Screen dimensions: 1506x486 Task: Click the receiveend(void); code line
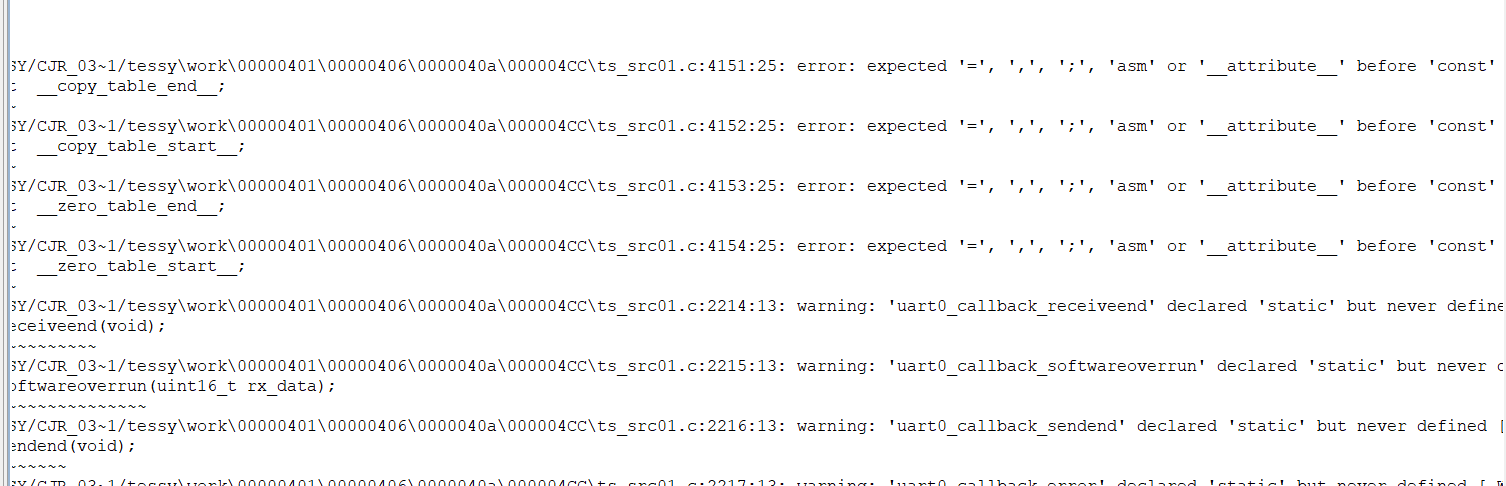[x=87, y=326]
